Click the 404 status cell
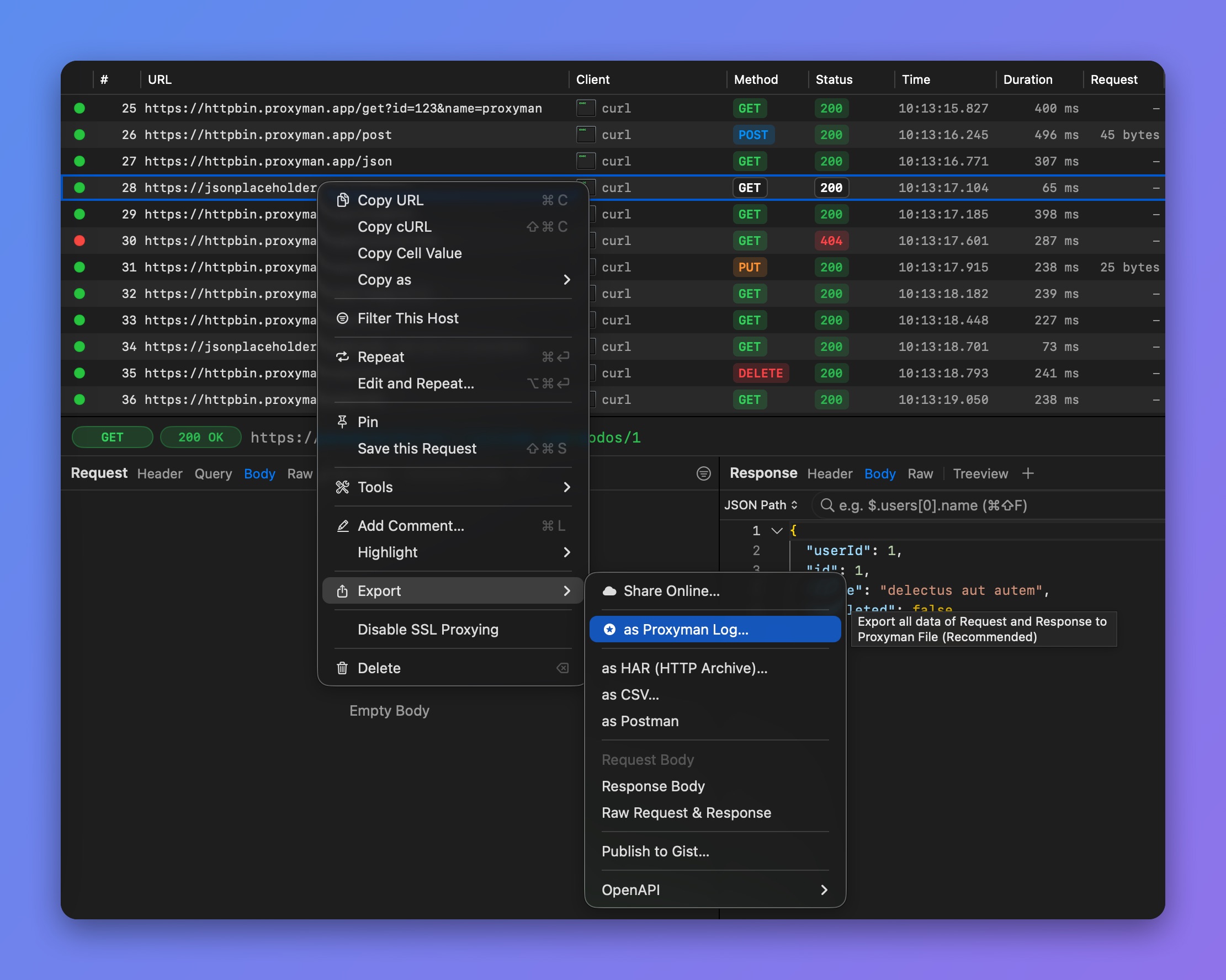Screen dimensions: 1226x980 click(x=831, y=241)
